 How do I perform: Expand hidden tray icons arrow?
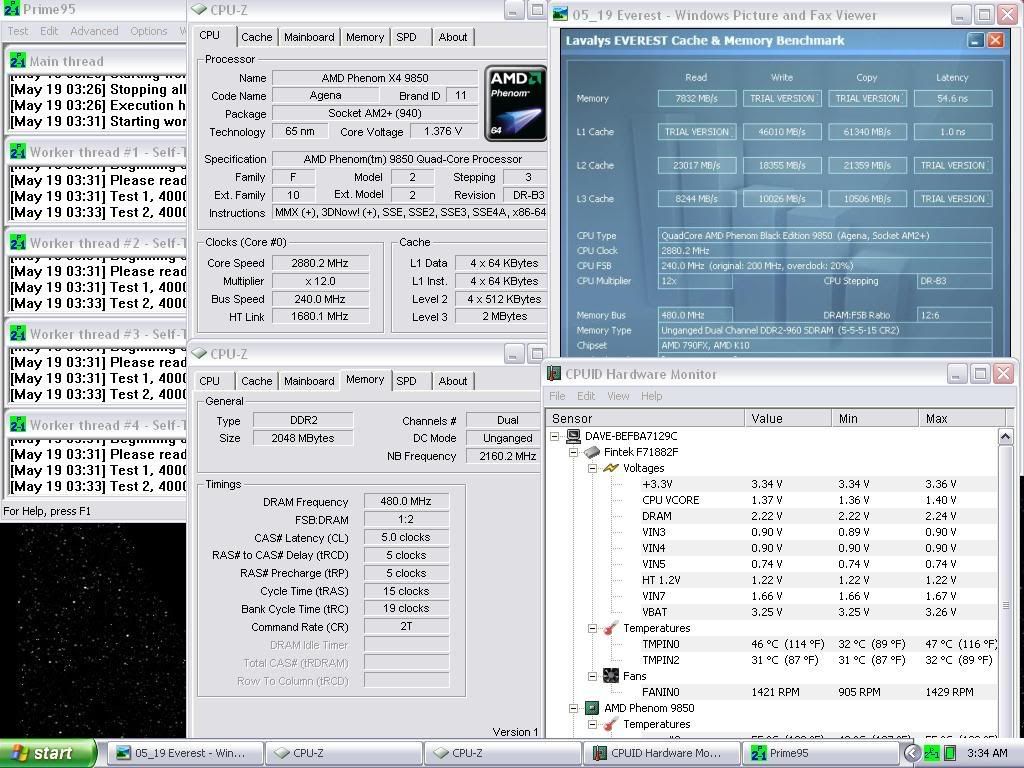click(x=912, y=753)
